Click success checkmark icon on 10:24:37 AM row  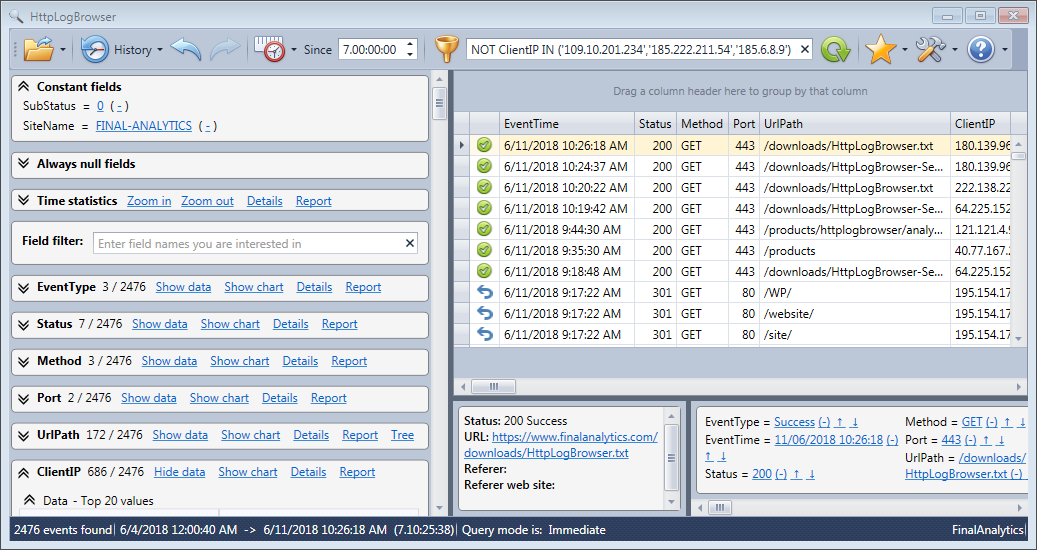point(484,166)
